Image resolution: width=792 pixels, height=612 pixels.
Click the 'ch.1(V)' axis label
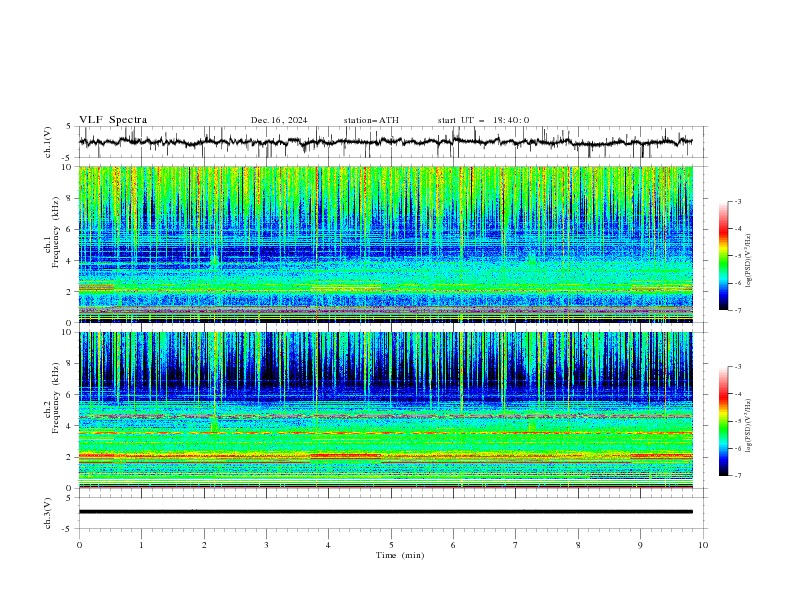(47, 142)
